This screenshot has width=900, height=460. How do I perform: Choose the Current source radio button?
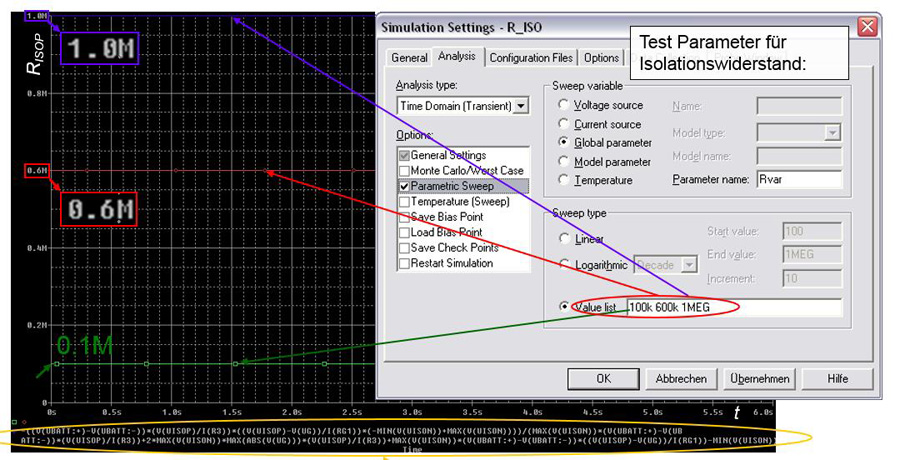(565, 124)
